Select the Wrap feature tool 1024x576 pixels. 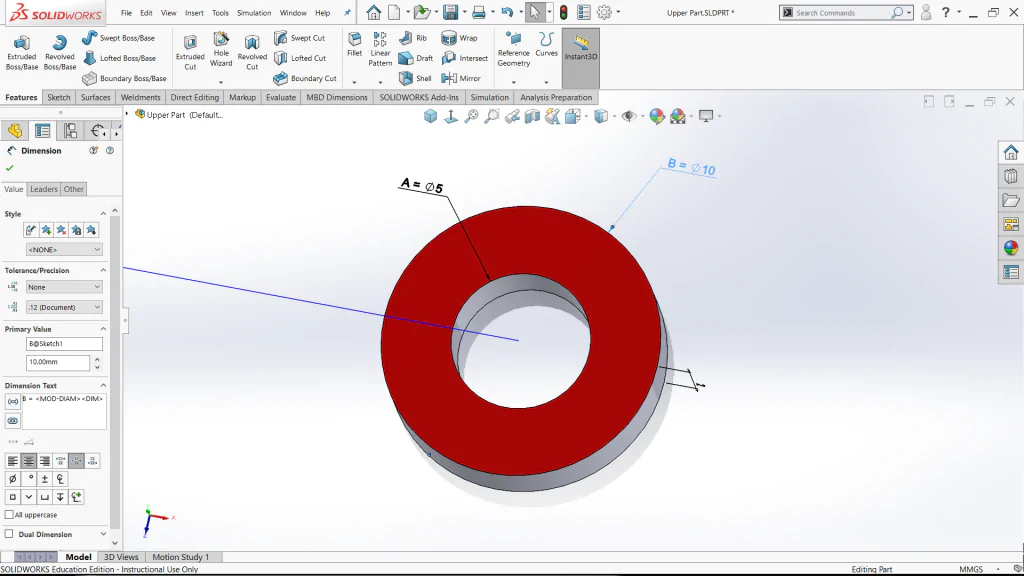click(x=460, y=38)
